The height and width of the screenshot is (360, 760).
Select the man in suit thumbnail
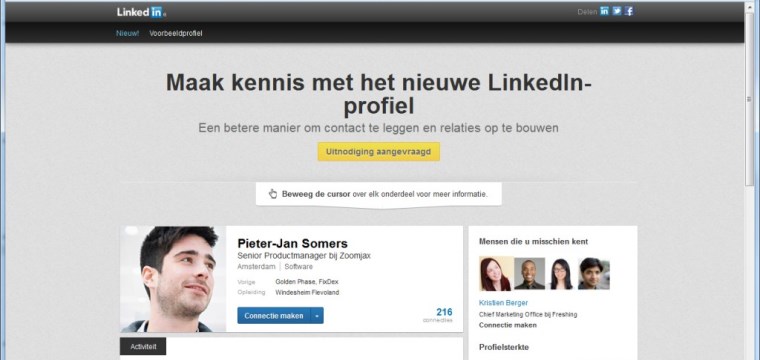pyautogui.click(x=529, y=273)
